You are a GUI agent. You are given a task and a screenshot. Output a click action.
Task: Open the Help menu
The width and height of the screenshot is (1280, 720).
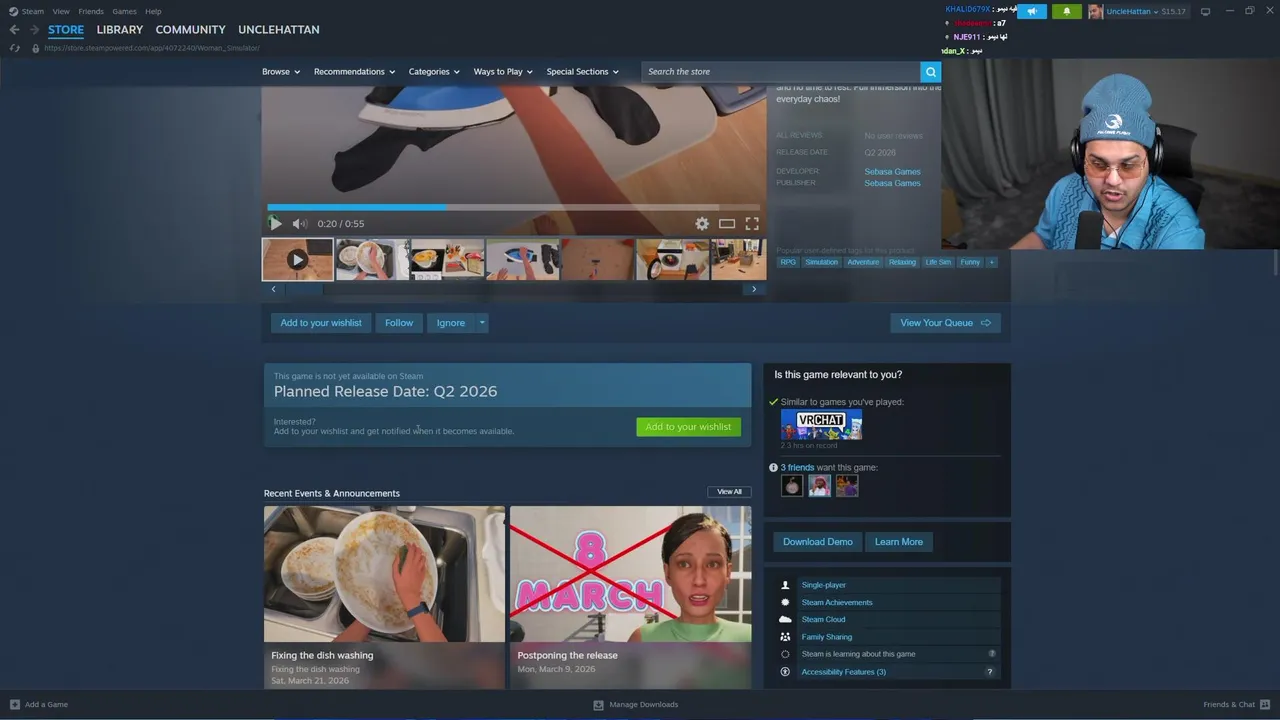tap(153, 11)
